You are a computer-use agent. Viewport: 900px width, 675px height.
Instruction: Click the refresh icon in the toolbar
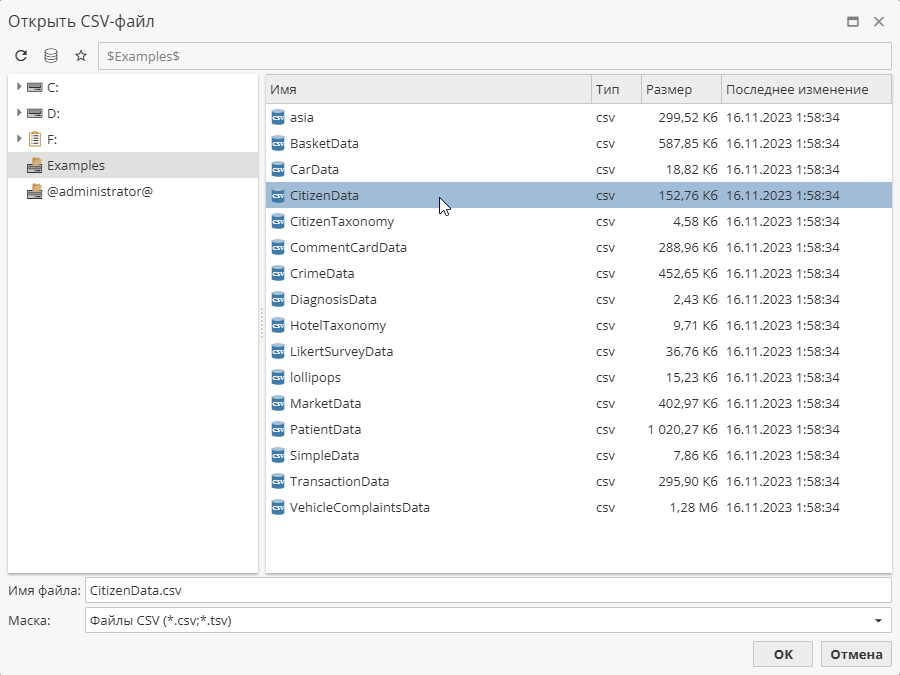[x=21, y=56]
